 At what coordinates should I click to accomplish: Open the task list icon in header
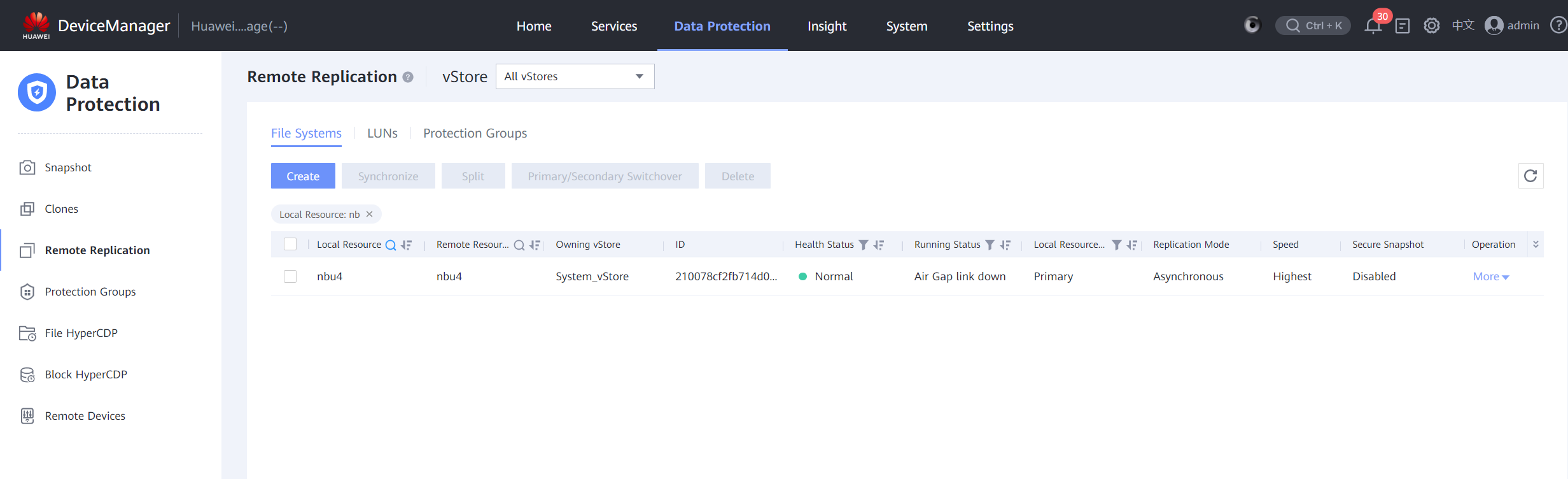pos(1403,26)
